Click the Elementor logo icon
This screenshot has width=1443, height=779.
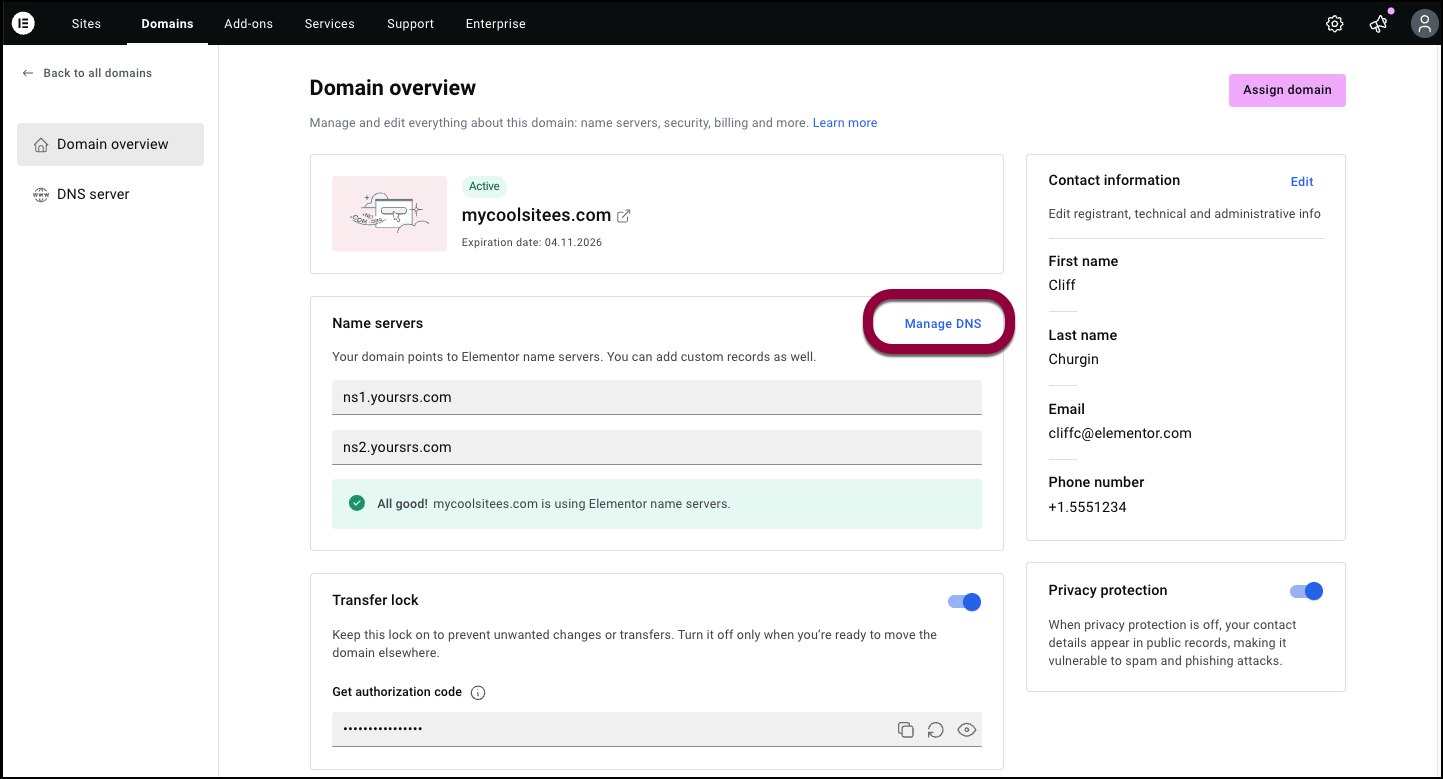[23, 23]
